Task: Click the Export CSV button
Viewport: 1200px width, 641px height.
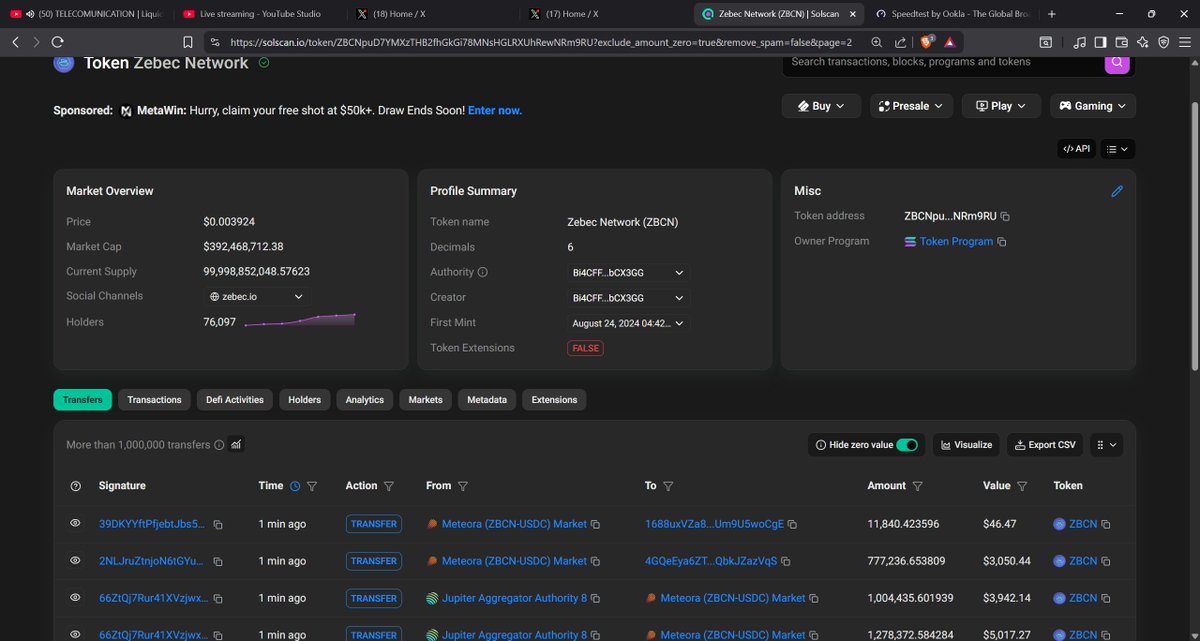Action: coord(1044,444)
